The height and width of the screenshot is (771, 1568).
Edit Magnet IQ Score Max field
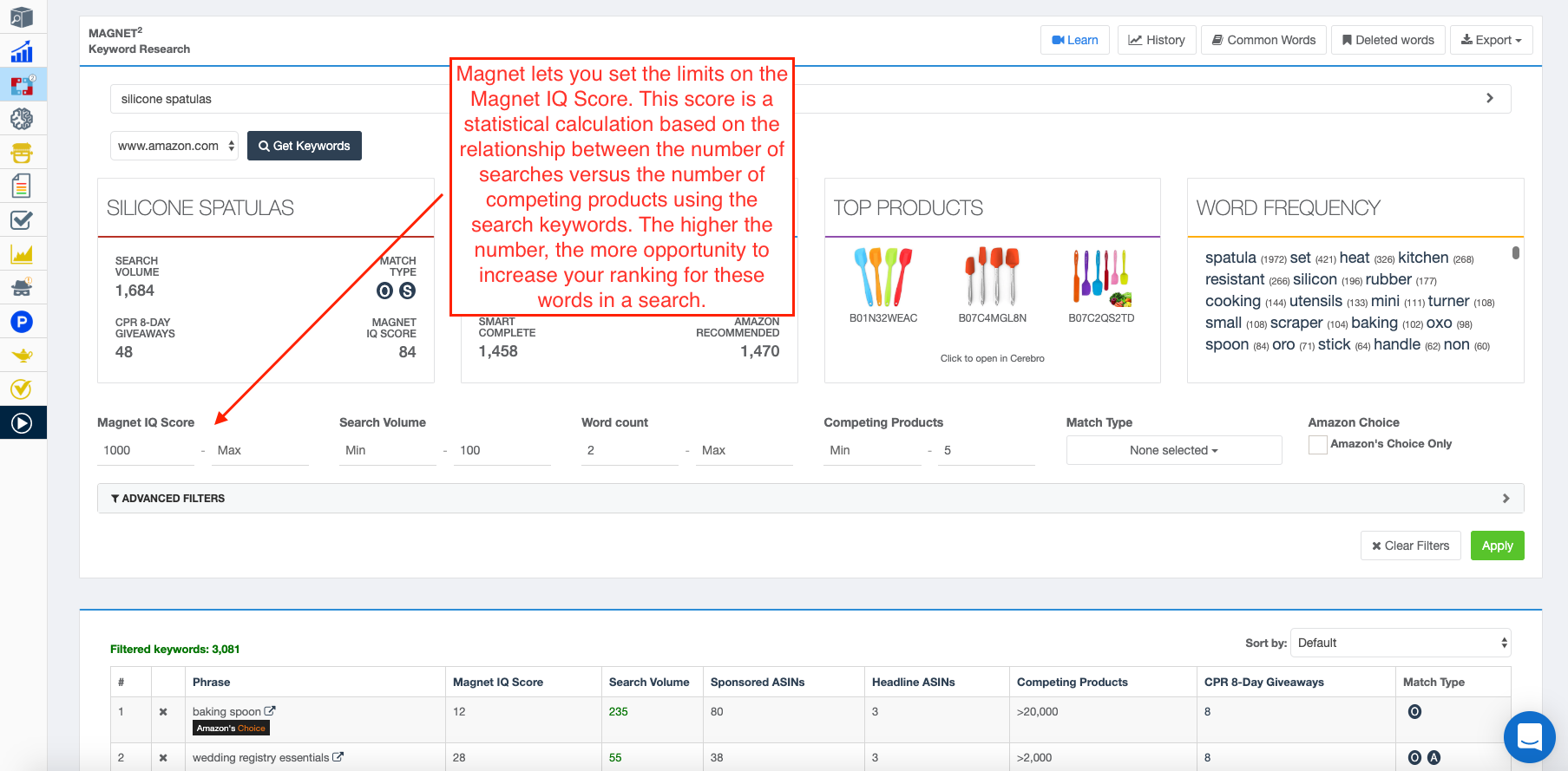click(x=260, y=450)
